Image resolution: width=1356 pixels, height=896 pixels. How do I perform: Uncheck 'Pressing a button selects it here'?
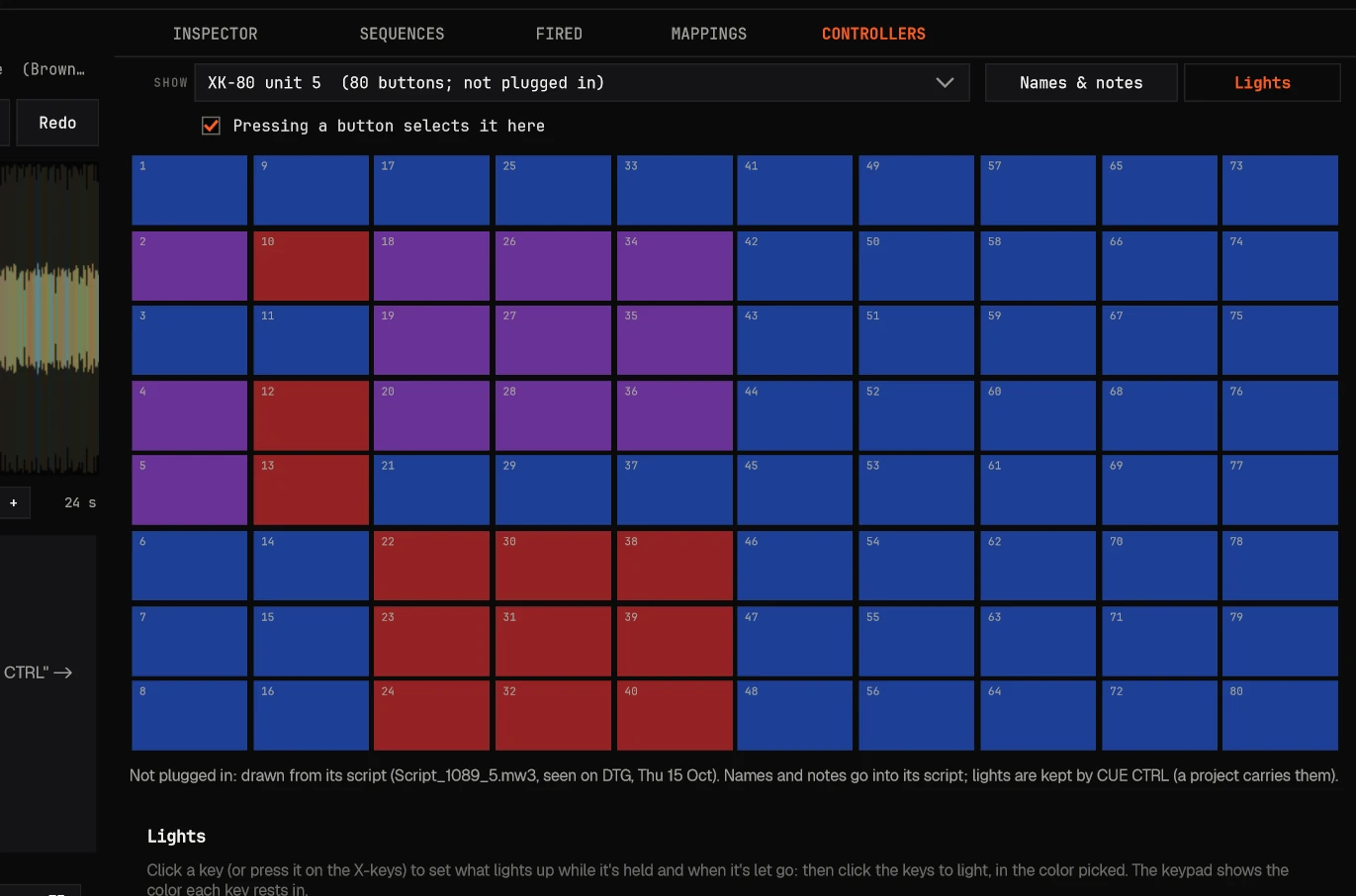pyautogui.click(x=211, y=126)
